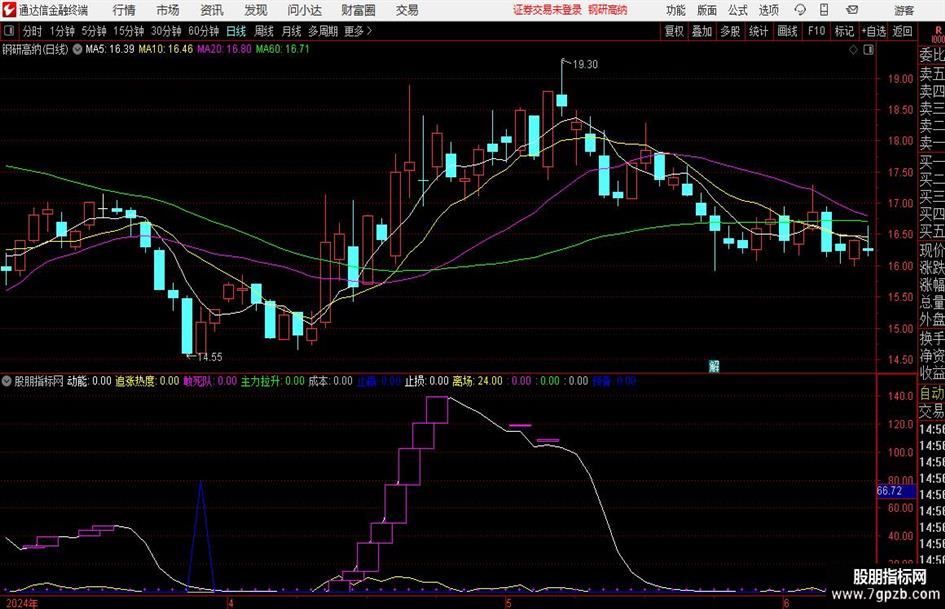Click the MA10: 16.46 indicator value

[x=166, y=49]
